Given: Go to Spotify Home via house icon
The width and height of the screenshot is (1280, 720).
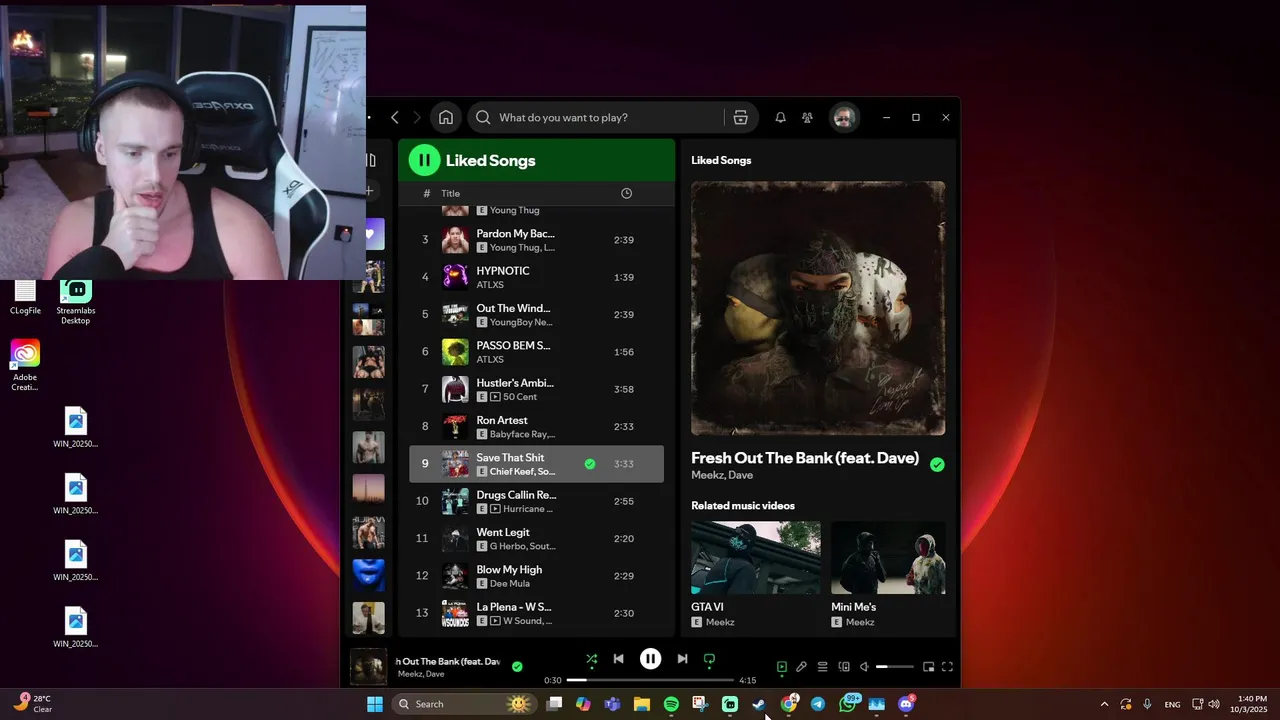Looking at the screenshot, I should click(446, 117).
